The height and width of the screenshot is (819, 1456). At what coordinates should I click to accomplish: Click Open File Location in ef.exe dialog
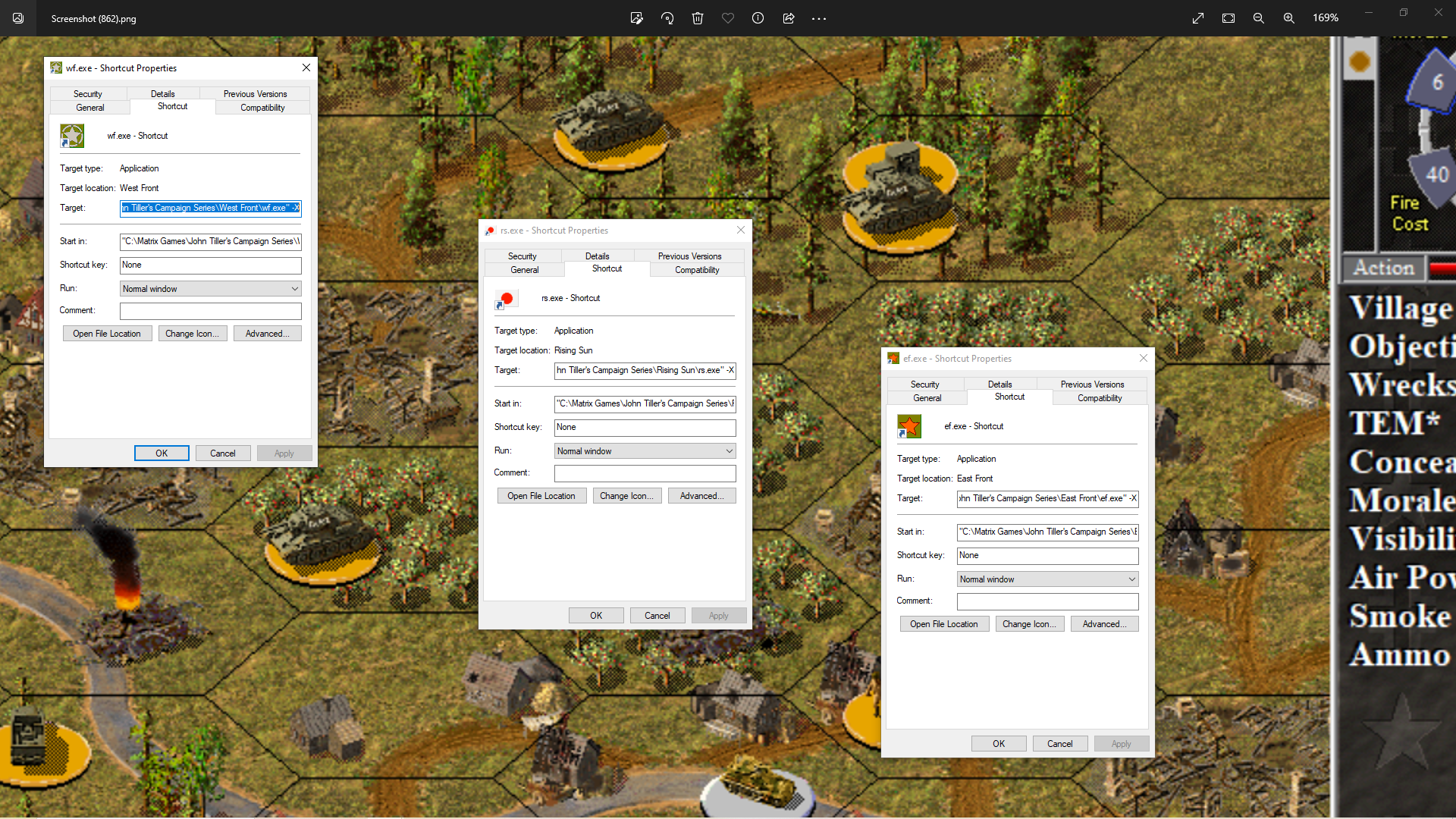944,624
